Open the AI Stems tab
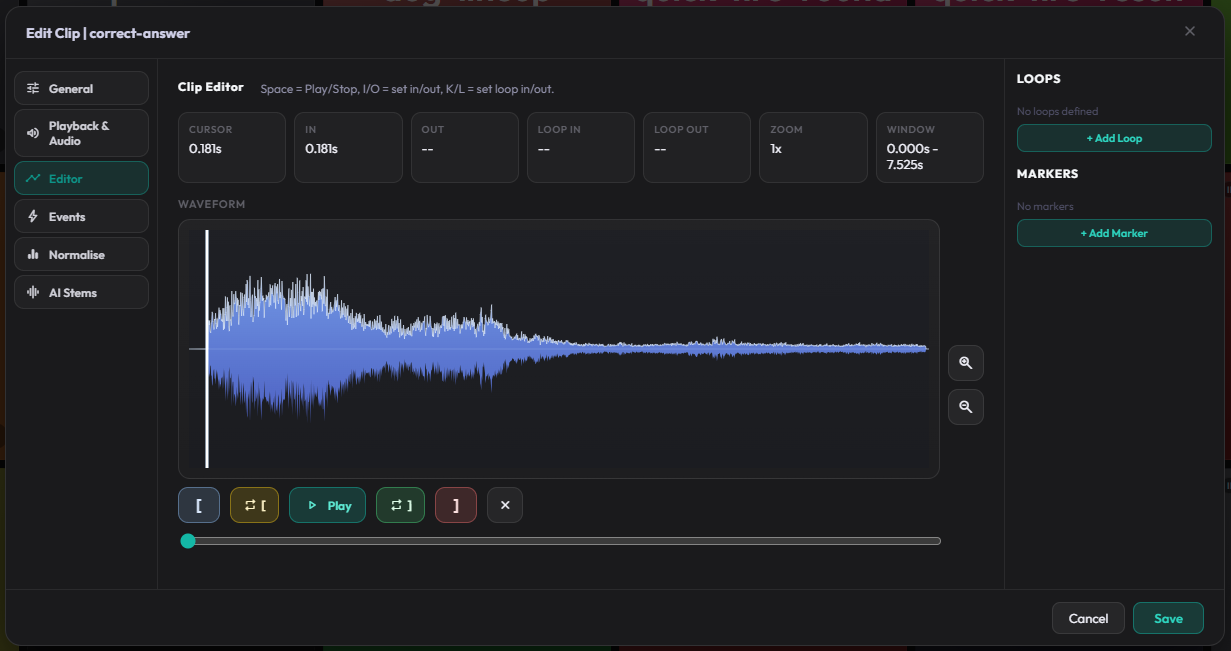The height and width of the screenshot is (651, 1231). pyautogui.click(x=81, y=292)
